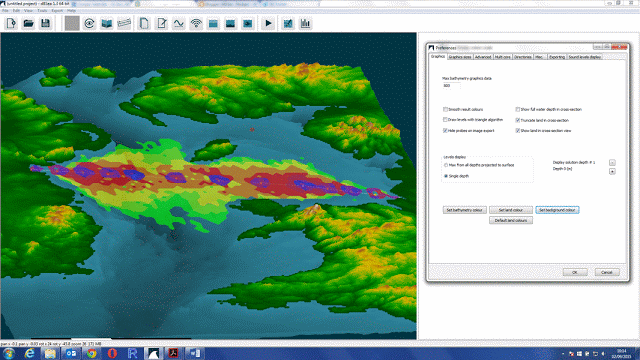Switch to the Exporting tab
This screenshot has height=360, width=640.
pos(557,57)
